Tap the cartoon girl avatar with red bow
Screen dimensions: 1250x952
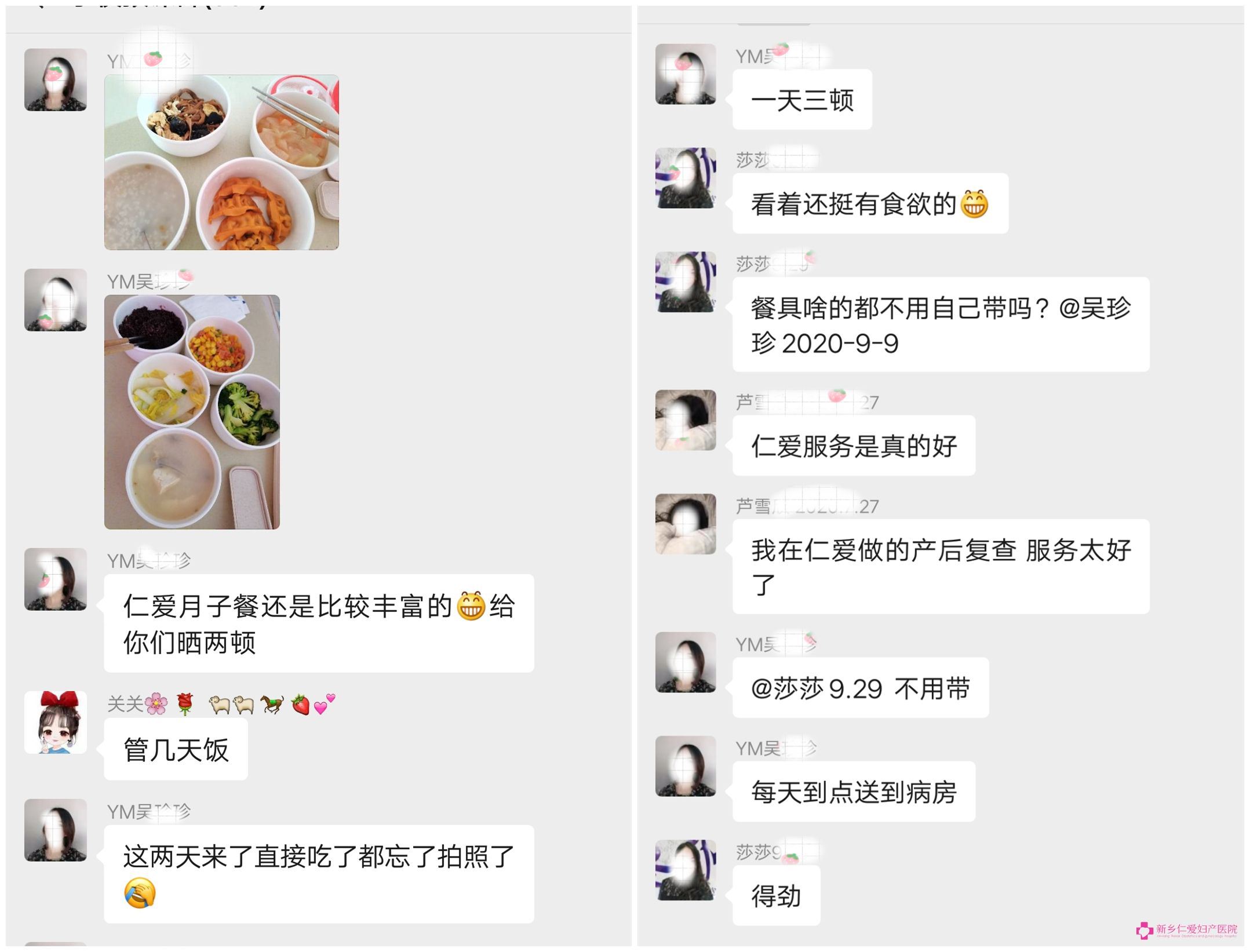click(56, 722)
